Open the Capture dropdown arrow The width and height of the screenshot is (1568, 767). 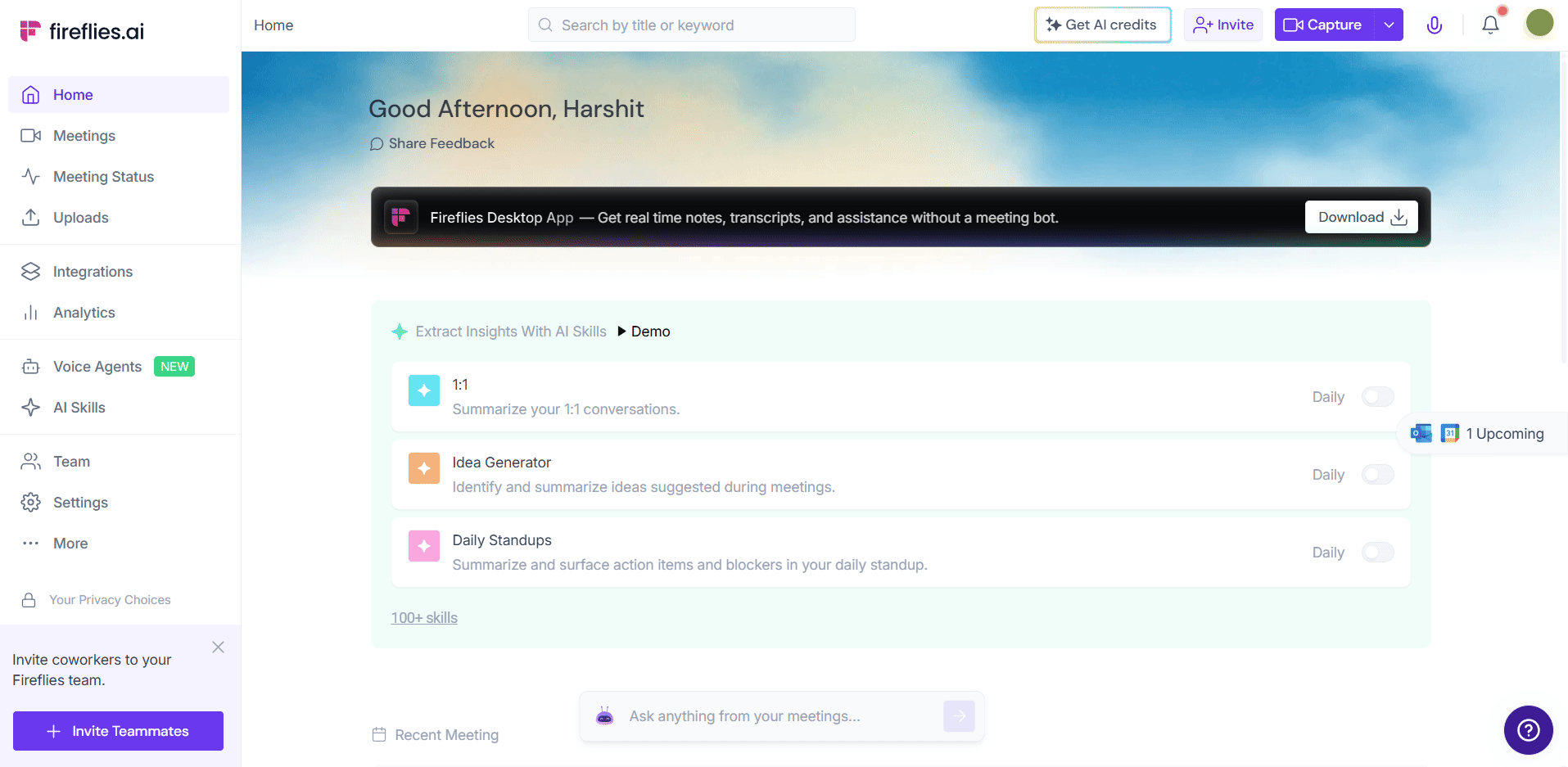(x=1389, y=25)
